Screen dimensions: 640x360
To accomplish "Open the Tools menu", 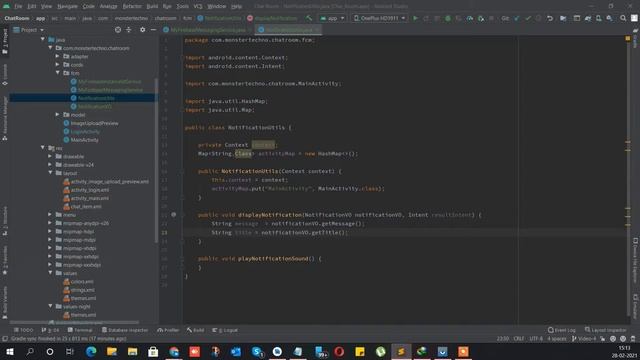I will coord(182,7).
